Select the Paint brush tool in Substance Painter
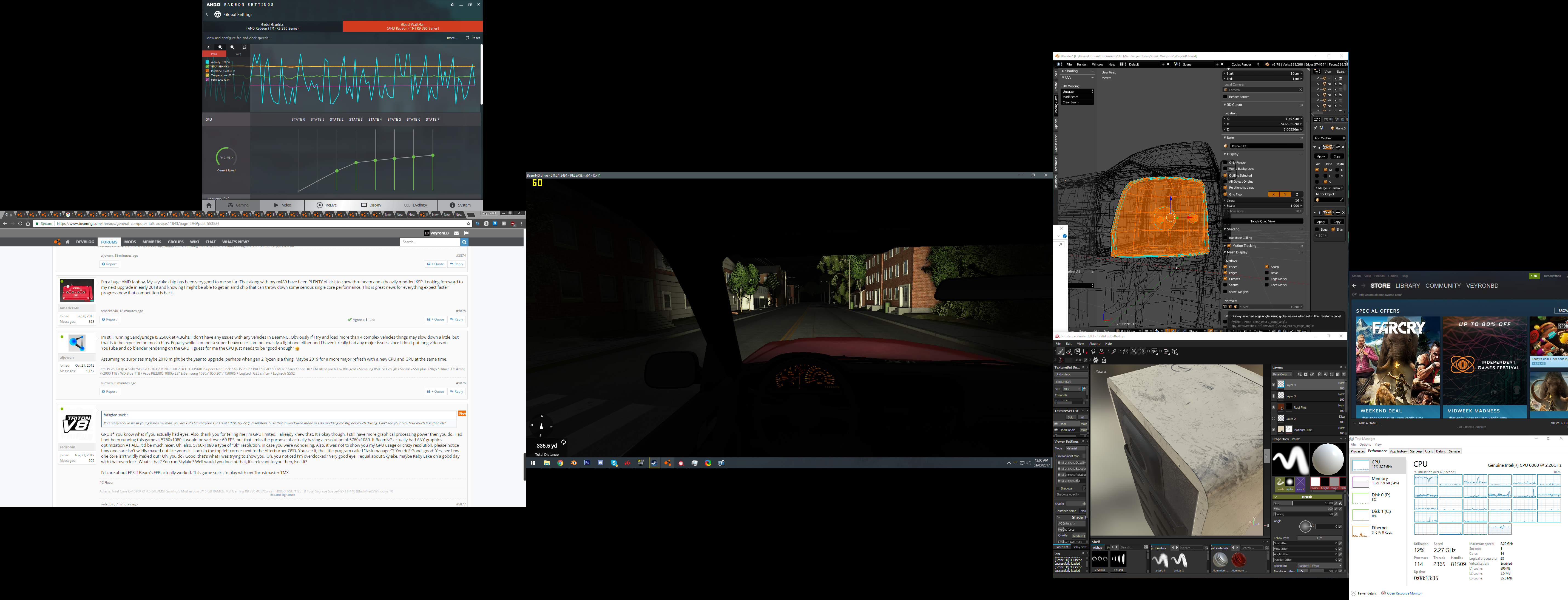The width and height of the screenshot is (1568, 600). coord(1061,352)
